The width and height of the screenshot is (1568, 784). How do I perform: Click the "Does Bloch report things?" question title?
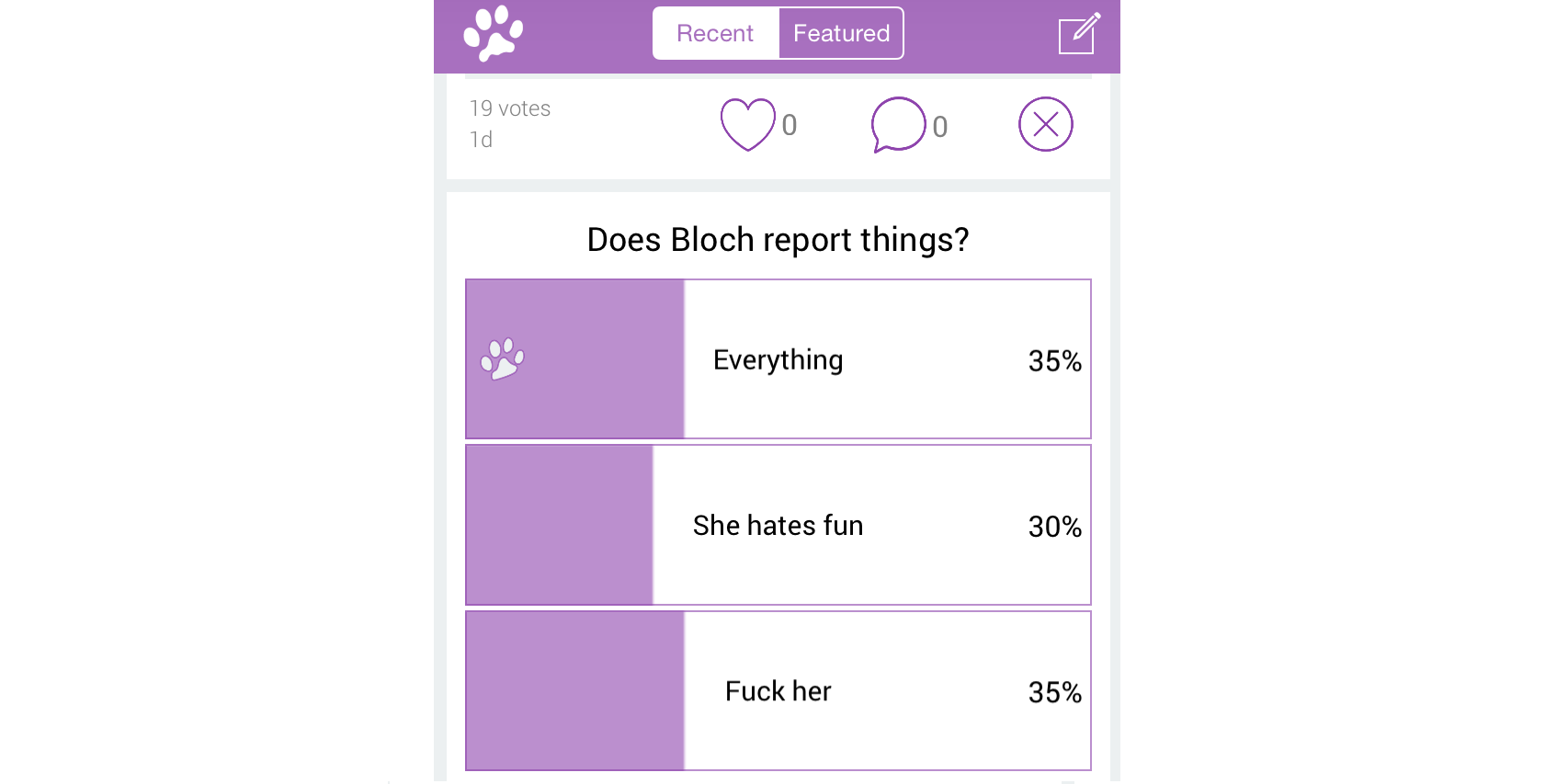[x=778, y=240]
